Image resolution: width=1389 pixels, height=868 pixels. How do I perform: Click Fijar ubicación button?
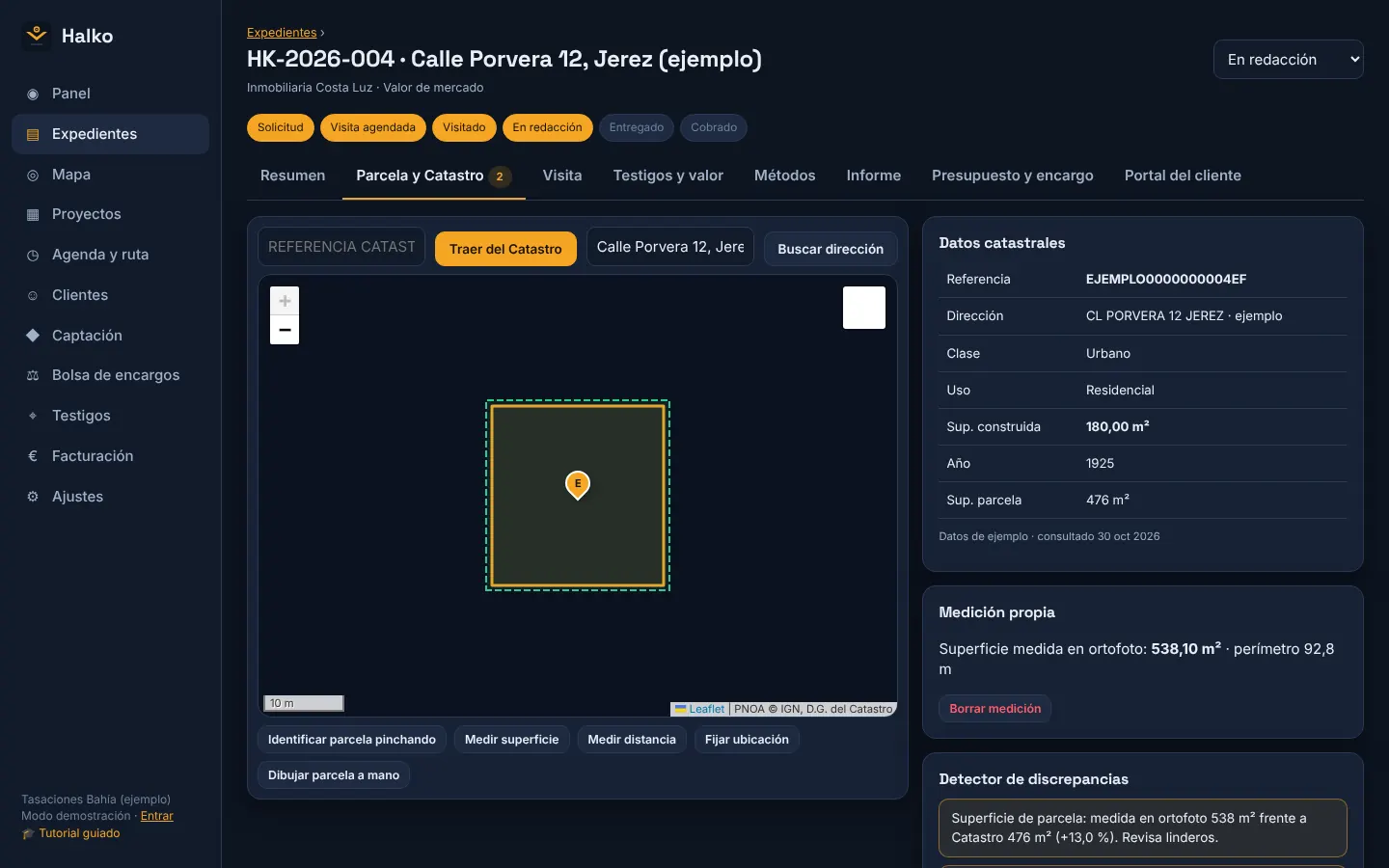pyautogui.click(x=747, y=740)
